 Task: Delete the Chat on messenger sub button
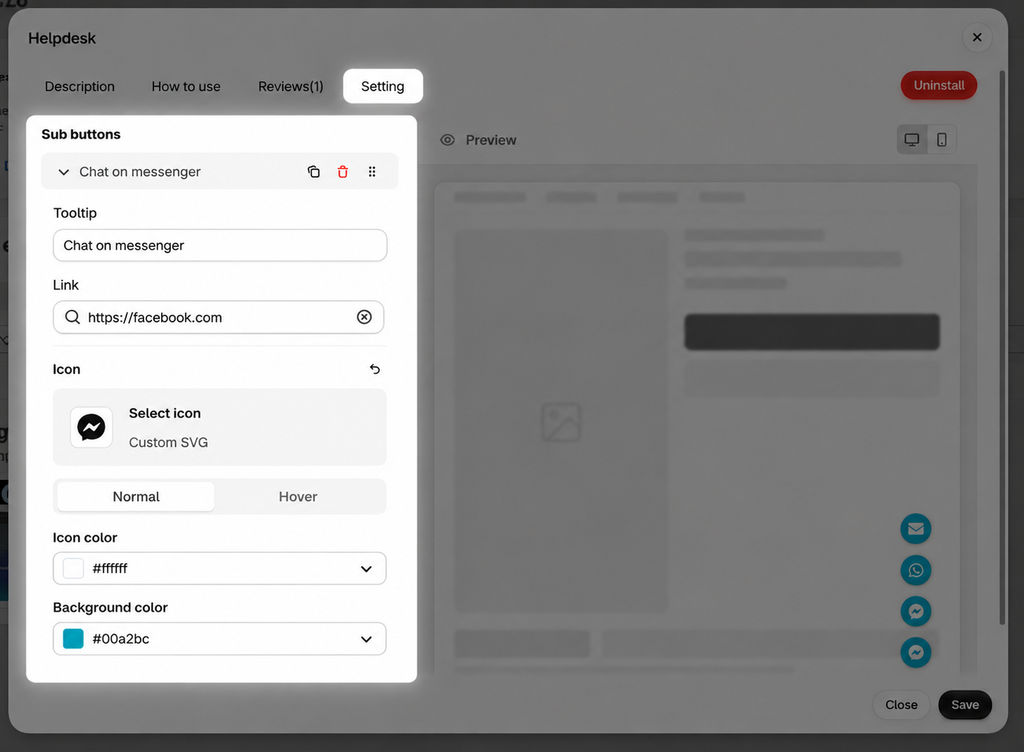point(343,172)
